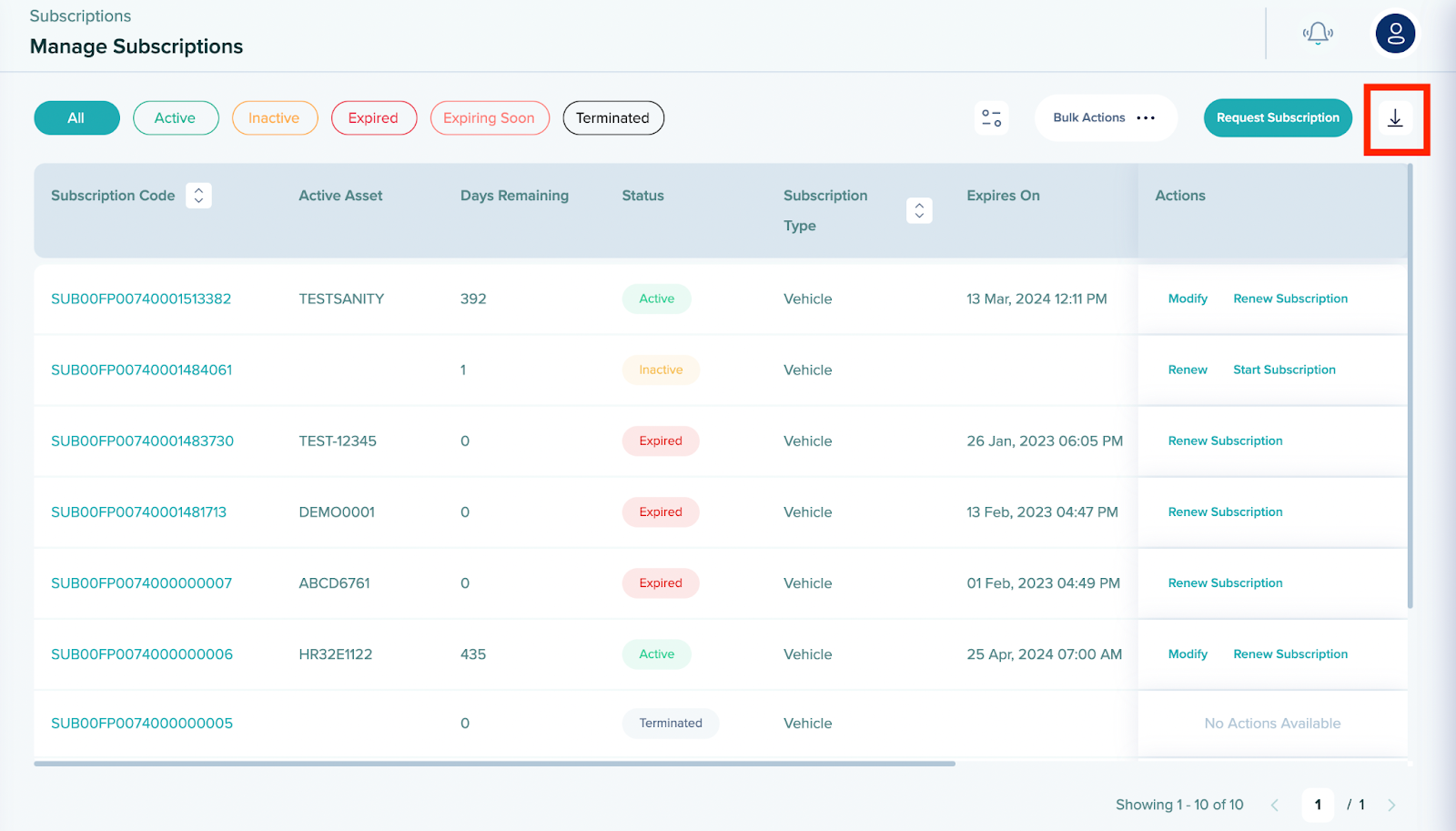Show Terminated subscriptions
1456x831 pixels.
click(612, 118)
